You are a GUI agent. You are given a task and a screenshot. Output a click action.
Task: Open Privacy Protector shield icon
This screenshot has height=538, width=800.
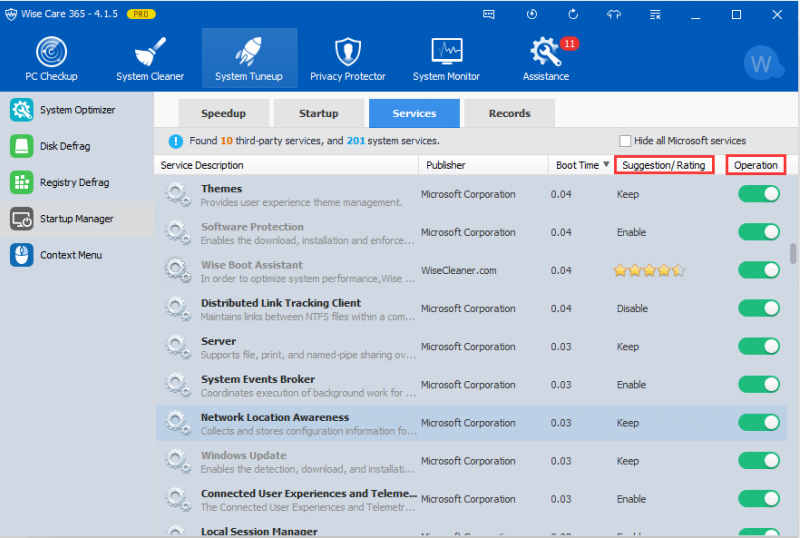[347, 52]
